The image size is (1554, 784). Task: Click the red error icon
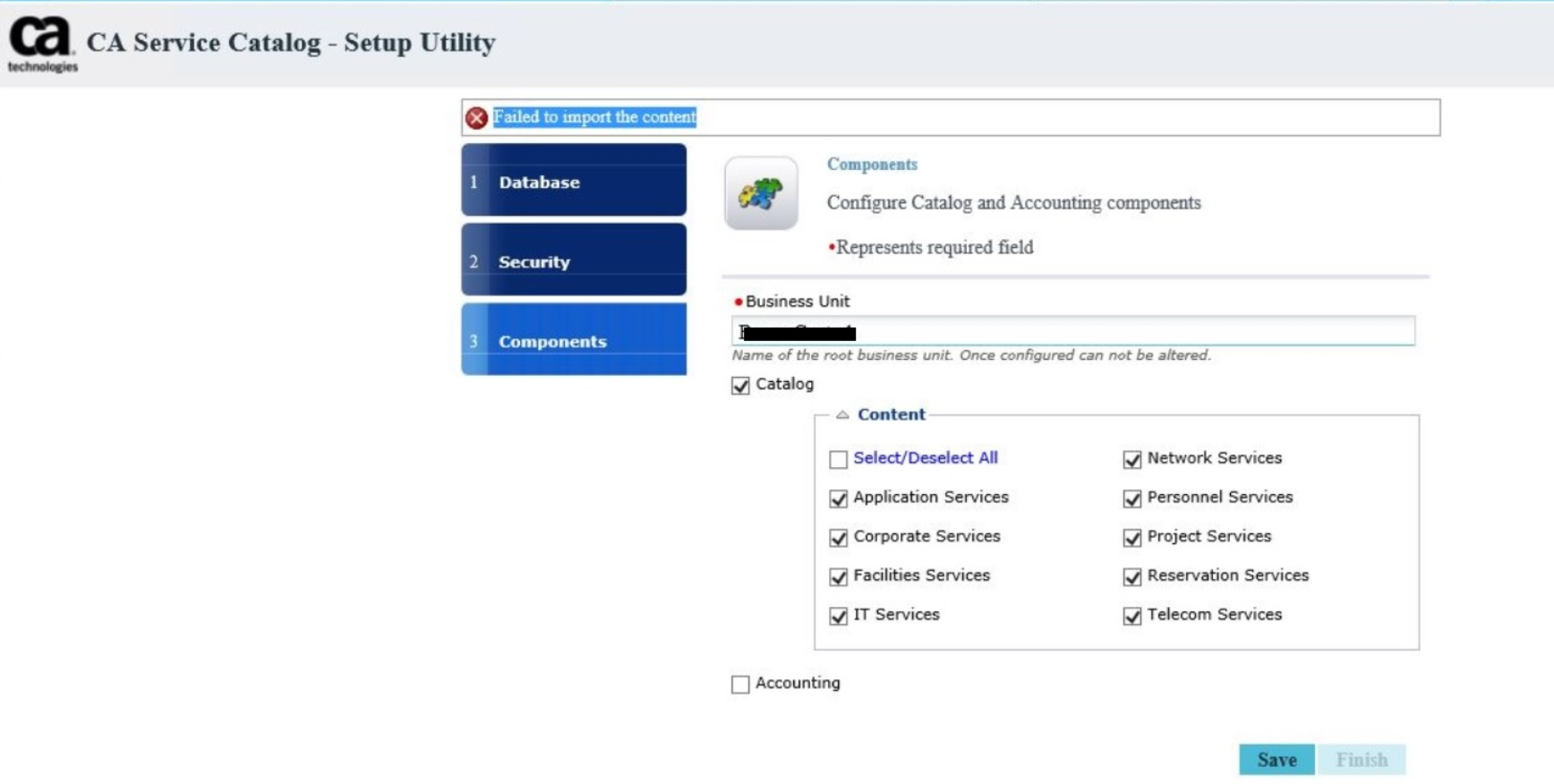tap(476, 117)
